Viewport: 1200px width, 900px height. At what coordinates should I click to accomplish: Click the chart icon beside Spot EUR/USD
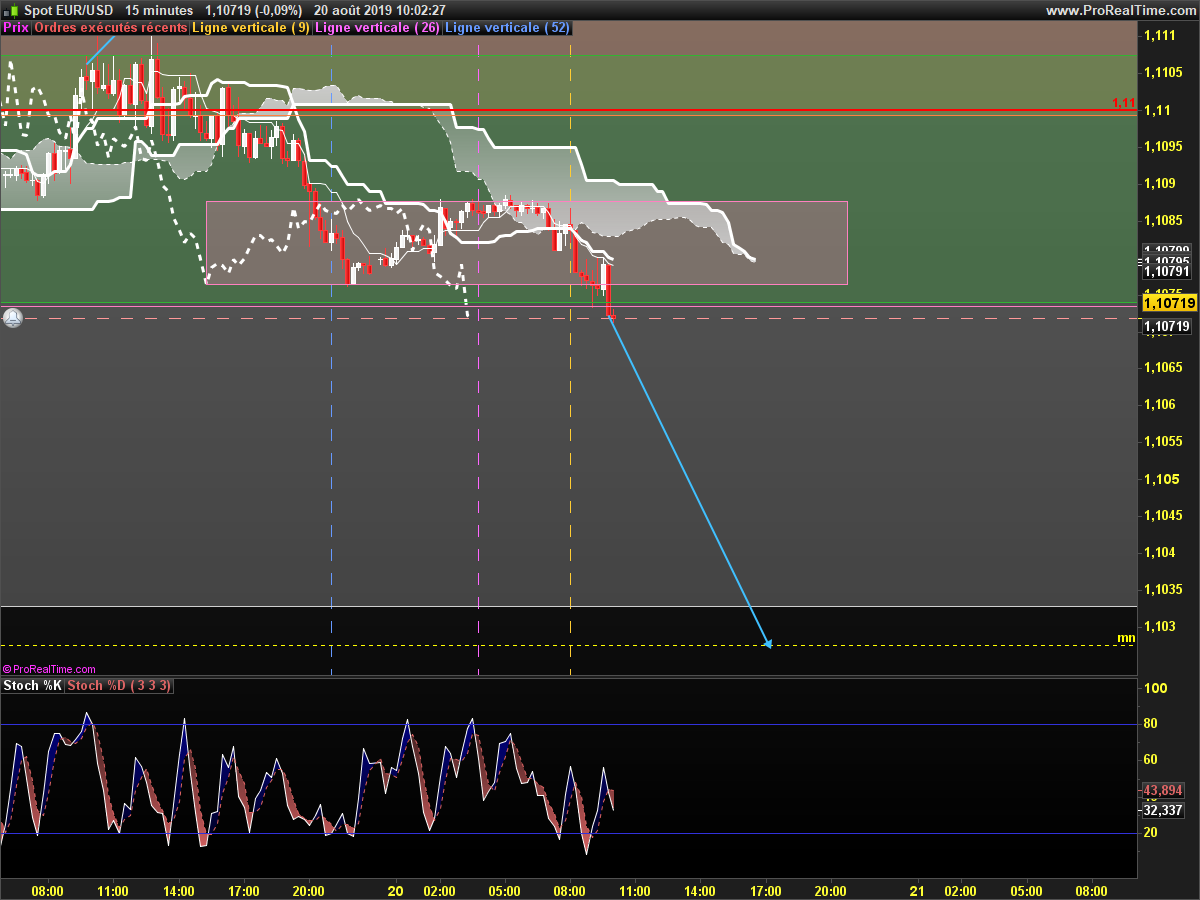(11, 10)
